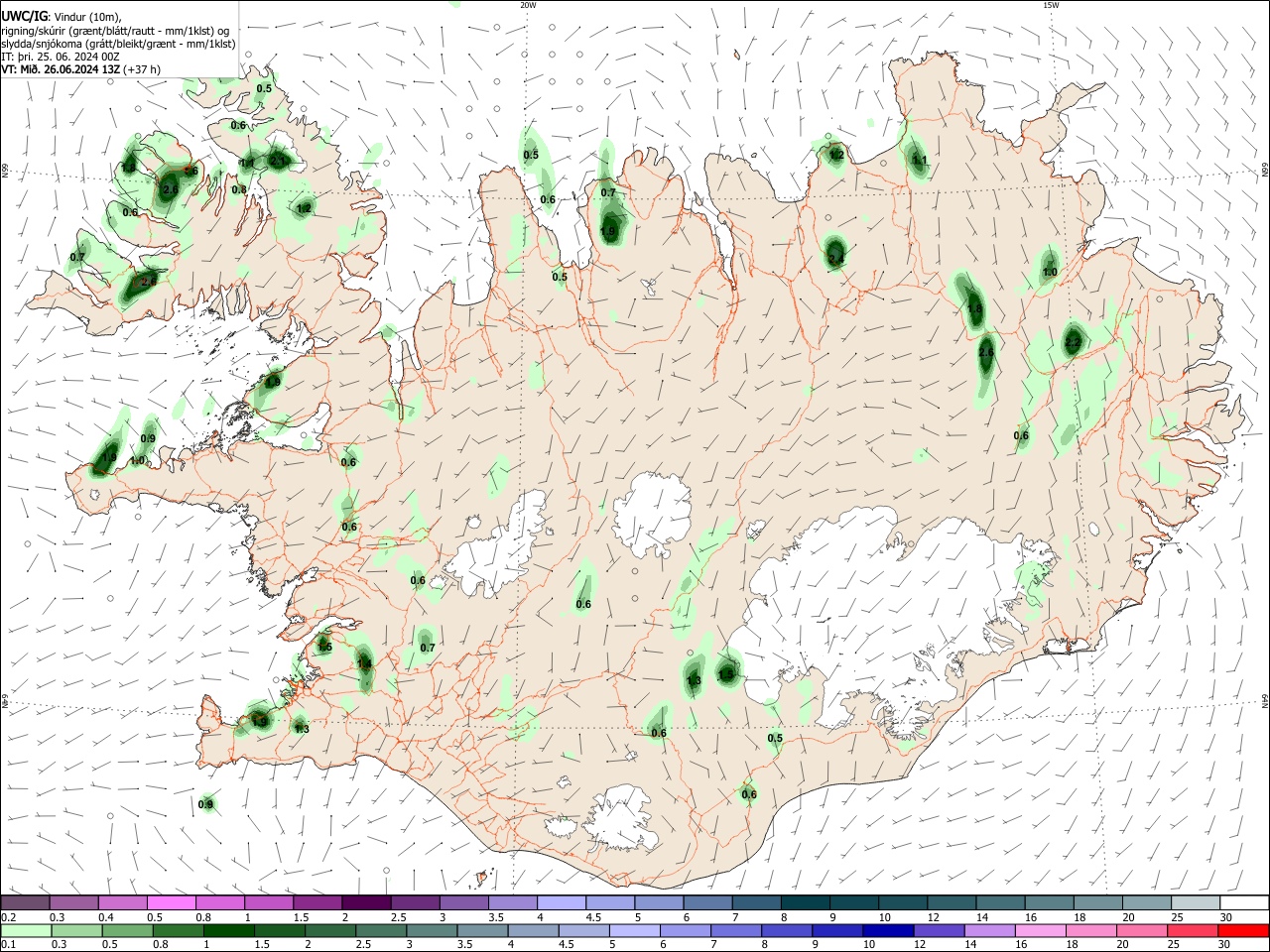Select the dark teal legend swatch labeled 8
The width and height of the screenshot is (1270, 952).
[804, 902]
